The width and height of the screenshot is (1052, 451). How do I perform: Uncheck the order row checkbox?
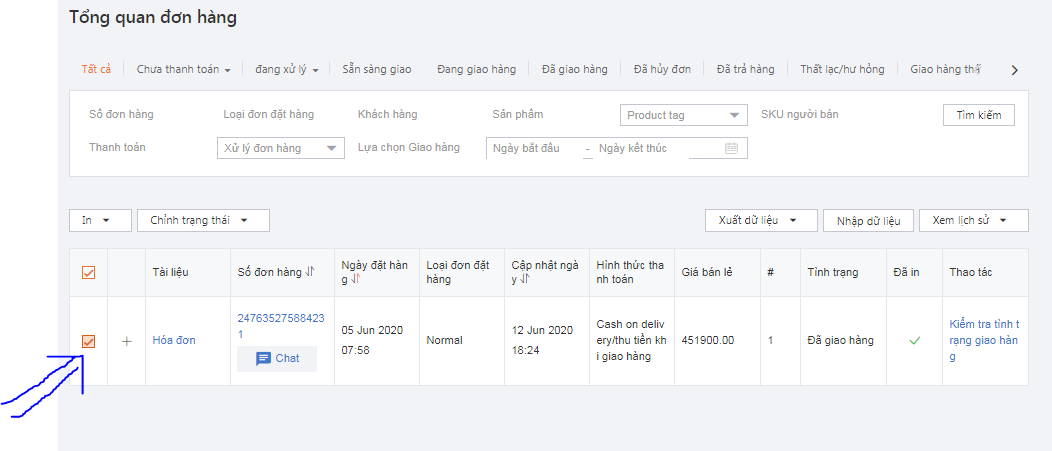pyautogui.click(x=88, y=342)
